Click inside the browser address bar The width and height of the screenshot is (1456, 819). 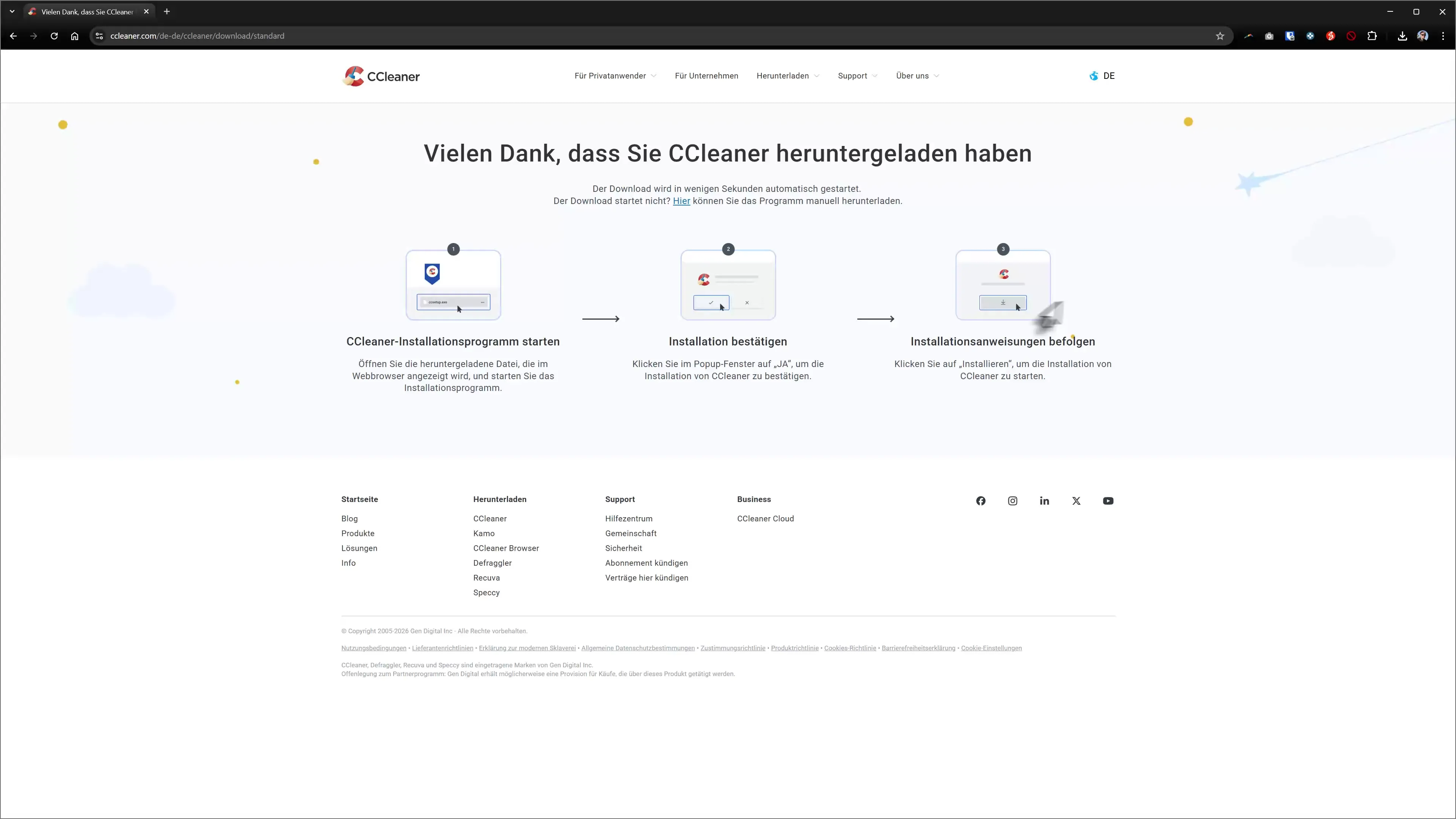[x=622, y=36]
